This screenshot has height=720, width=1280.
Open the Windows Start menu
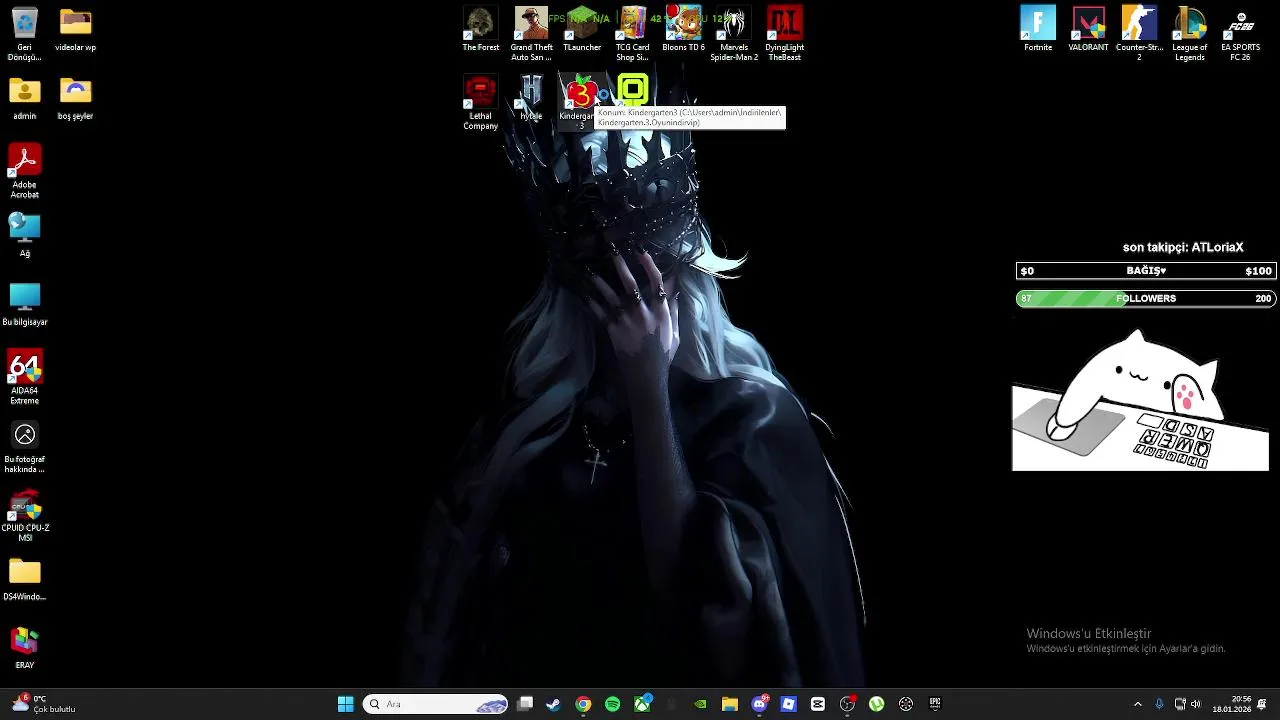point(345,704)
